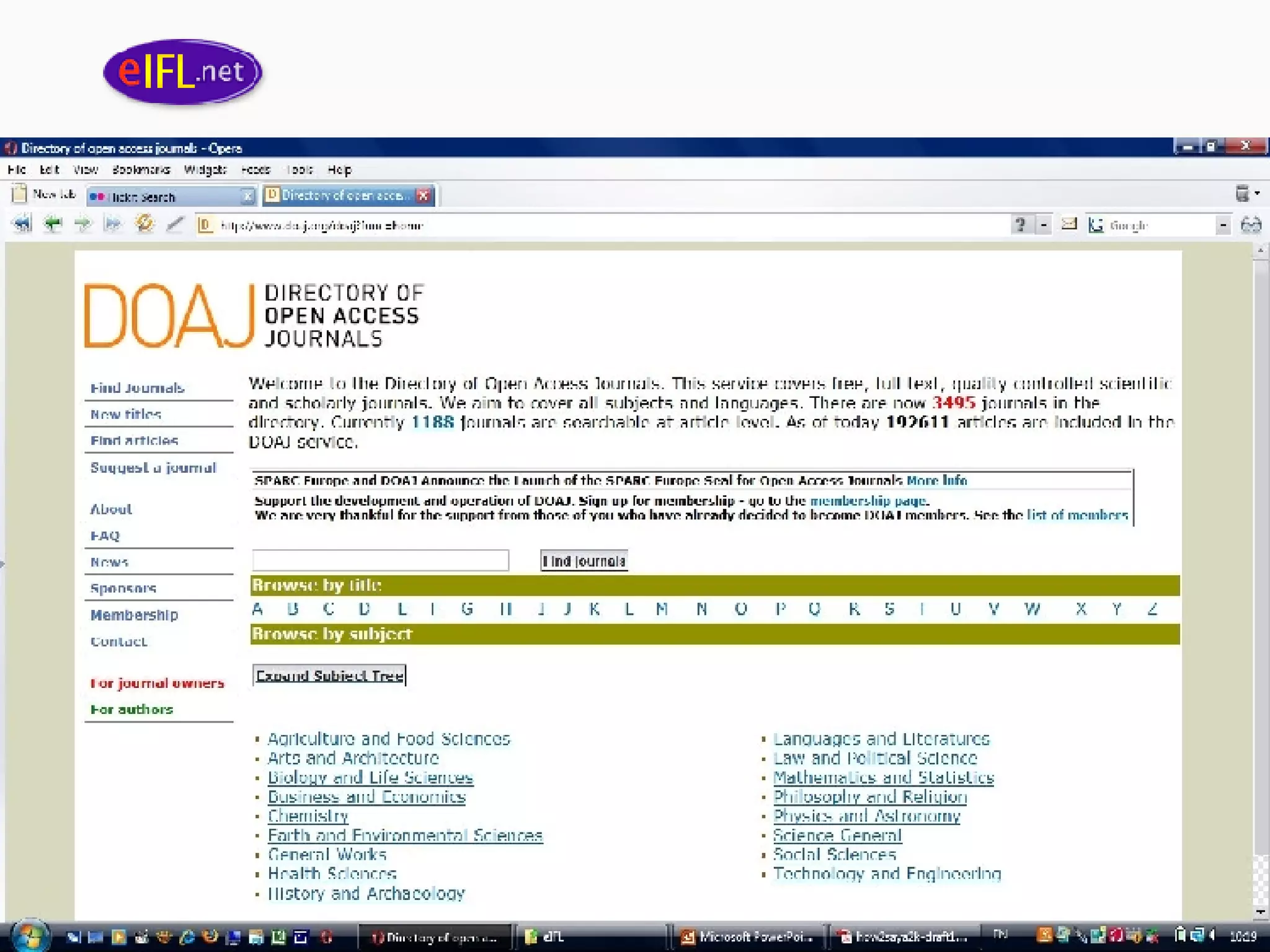Viewport: 1270px width, 952px height.
Task: Expand the Google search engine dropdown
Action: click(1222, 225)
